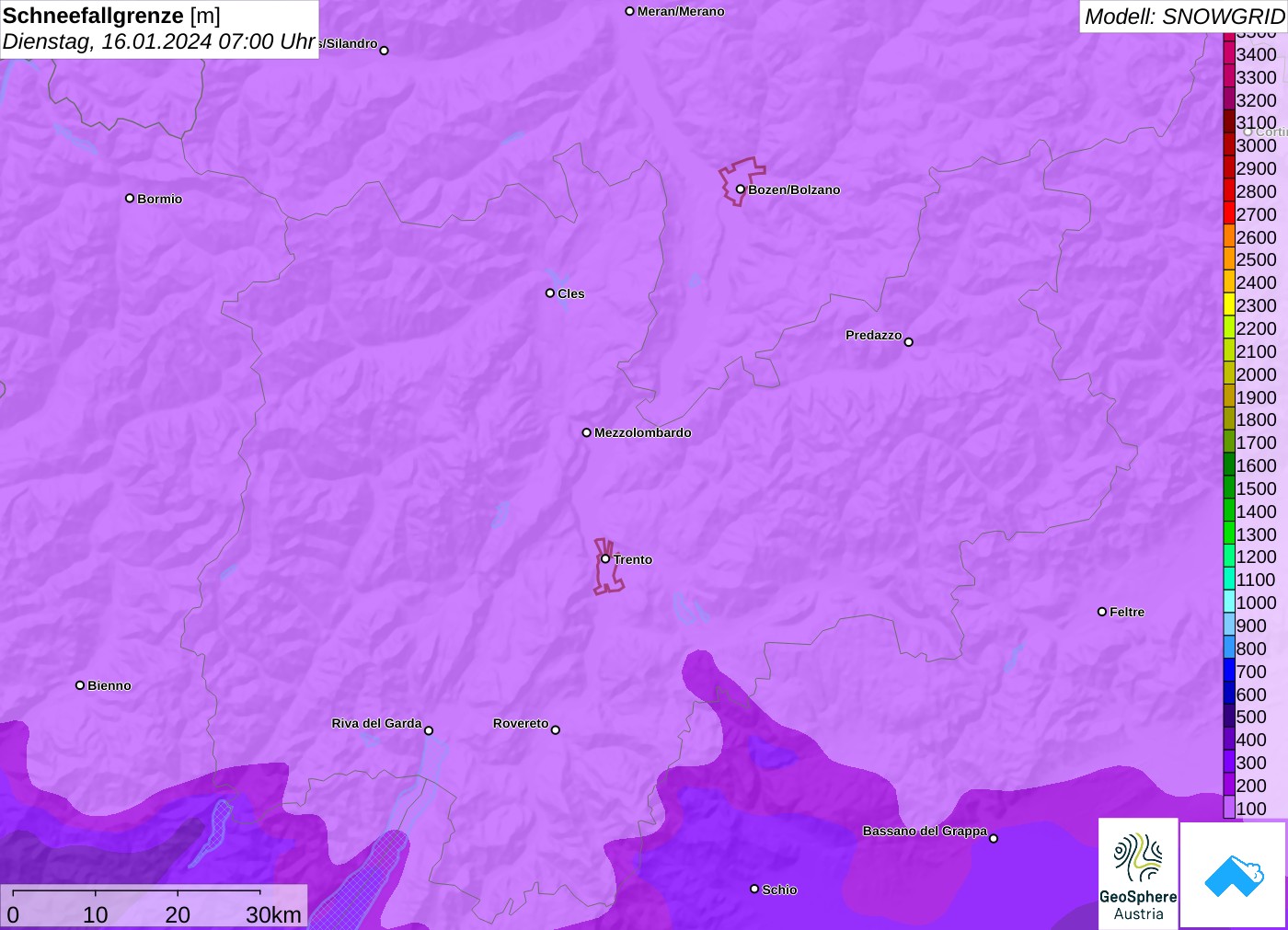Select the Mezzolombardo marker dot
The width and height of the screenshot is (1288, 930).
tap(586, 432)
